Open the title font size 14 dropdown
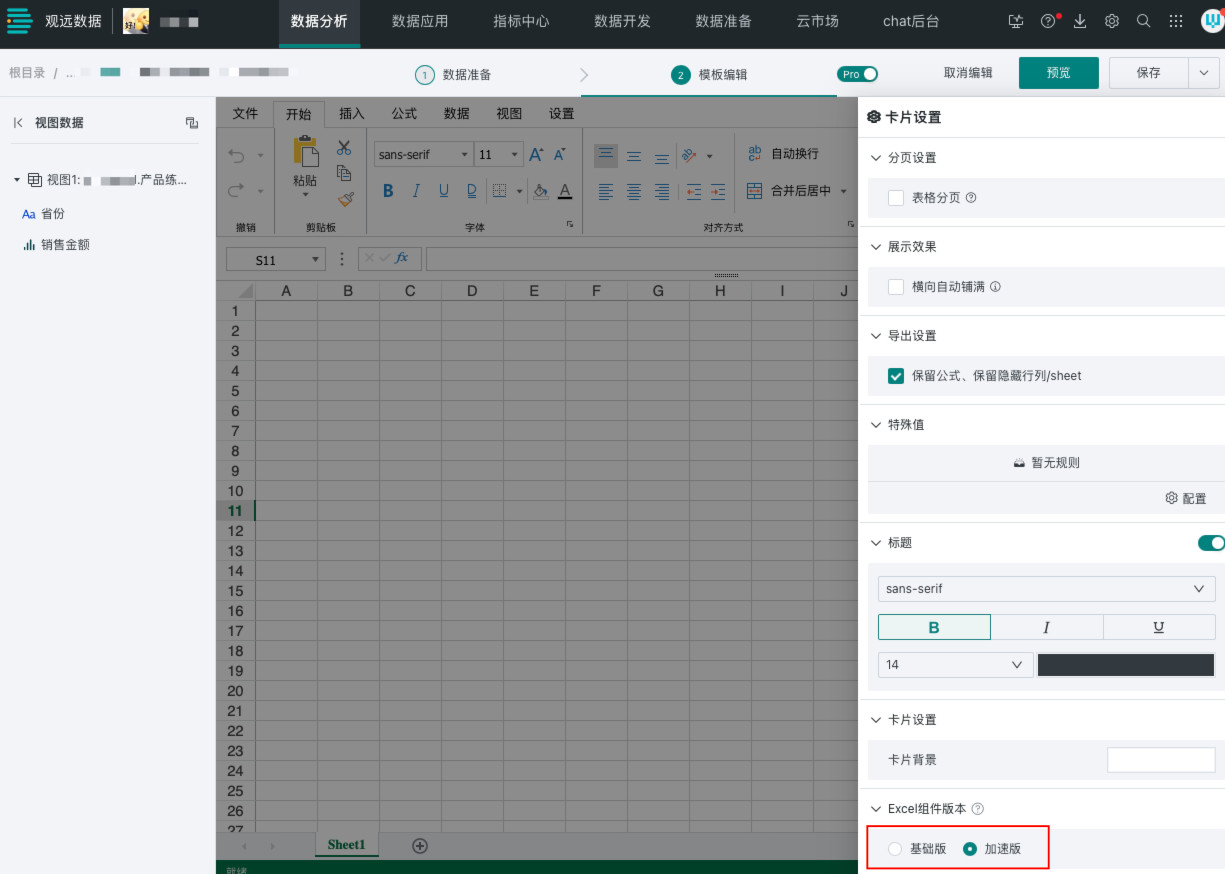 pyautogui.click(x=955, y=665)
